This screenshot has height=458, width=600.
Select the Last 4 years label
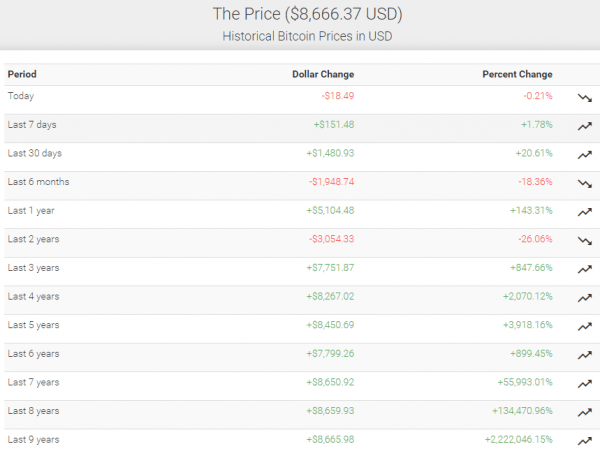(33, 297)
